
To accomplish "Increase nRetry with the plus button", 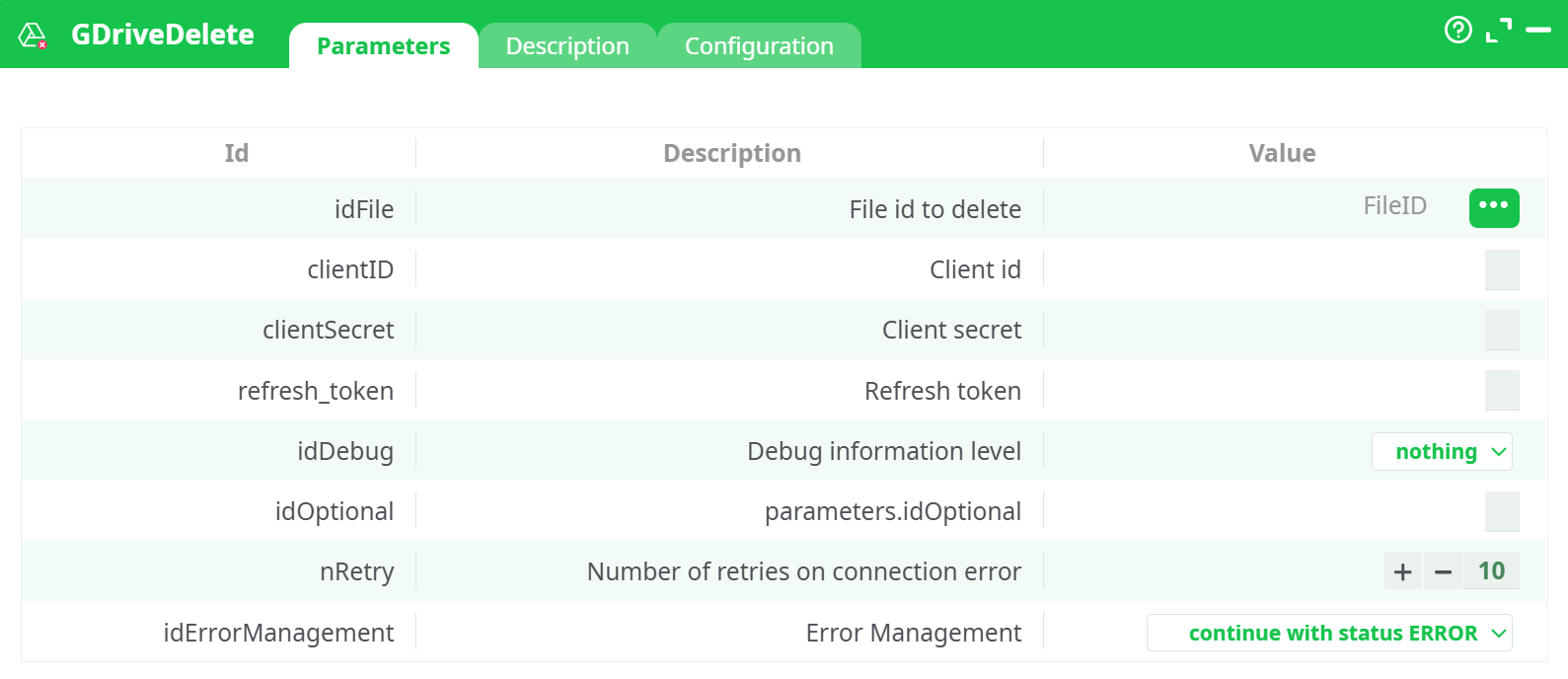I will (1402, 571).
